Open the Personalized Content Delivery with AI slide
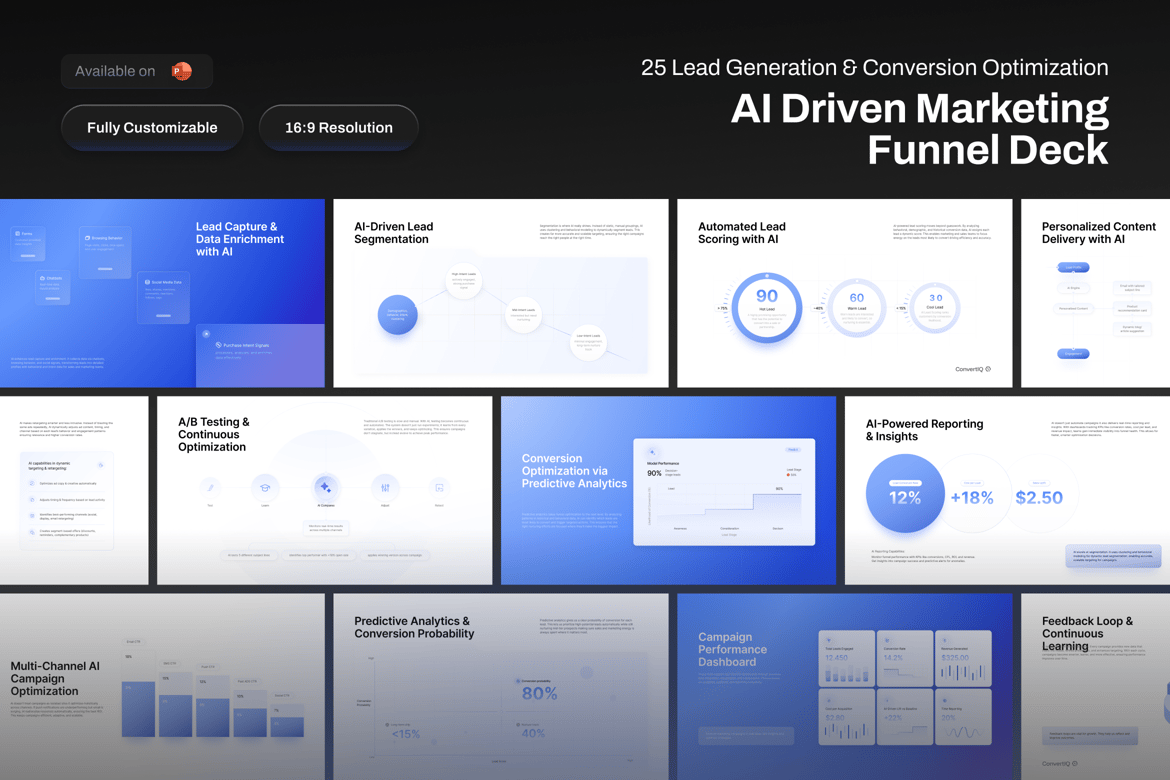 pos(1095,293)
